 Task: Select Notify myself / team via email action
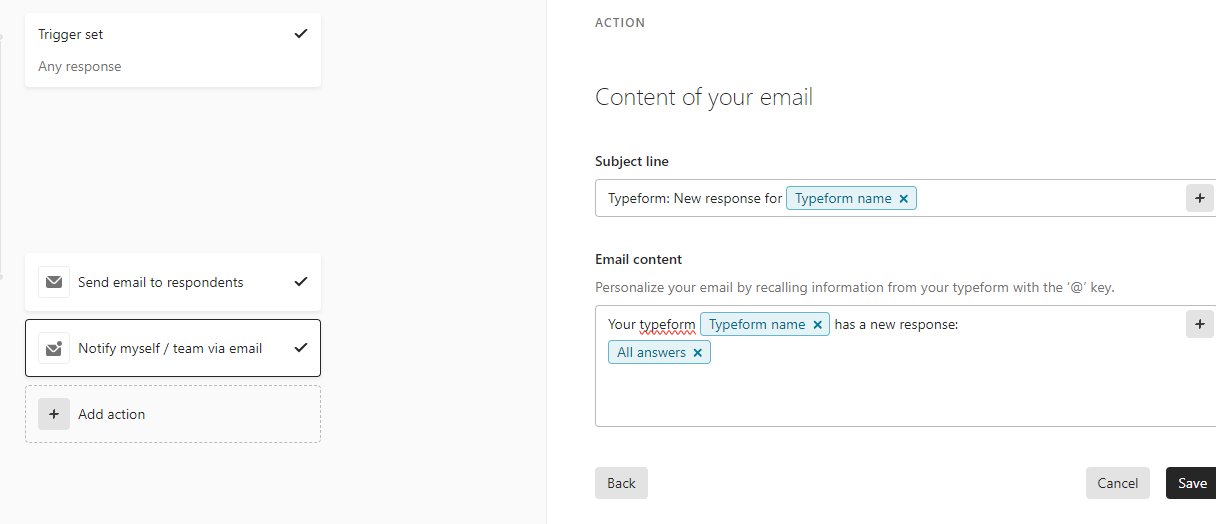pyautogui.click(x=173, y=348)
